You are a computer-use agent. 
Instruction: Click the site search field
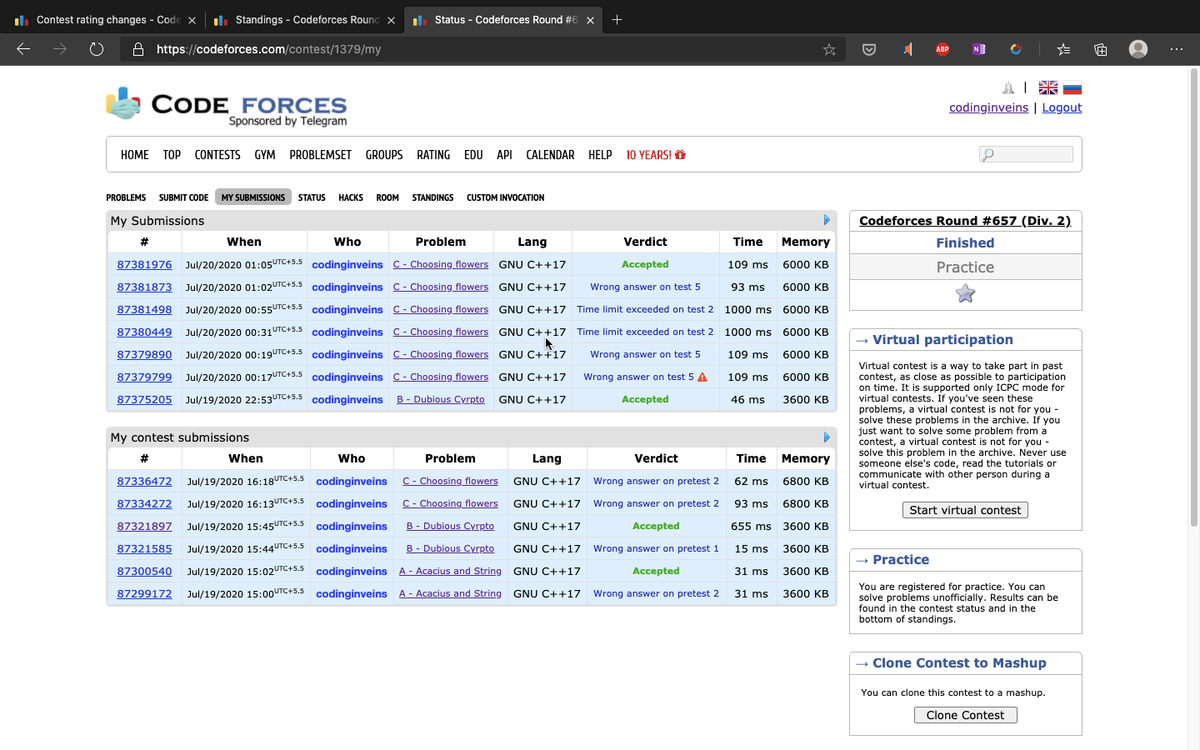coord(1026,154)
